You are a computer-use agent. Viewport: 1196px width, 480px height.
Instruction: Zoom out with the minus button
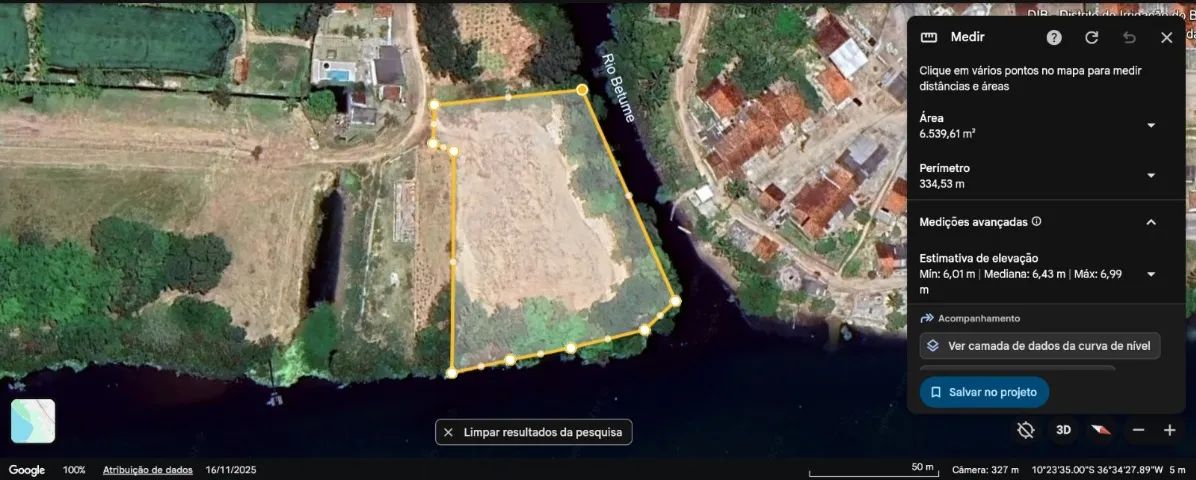(x=1138, y=430)
